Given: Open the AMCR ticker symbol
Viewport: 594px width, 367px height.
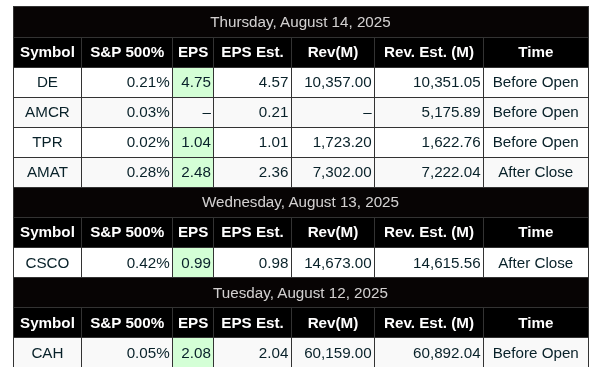Looking at the screenshot, I should click(47, 112).
